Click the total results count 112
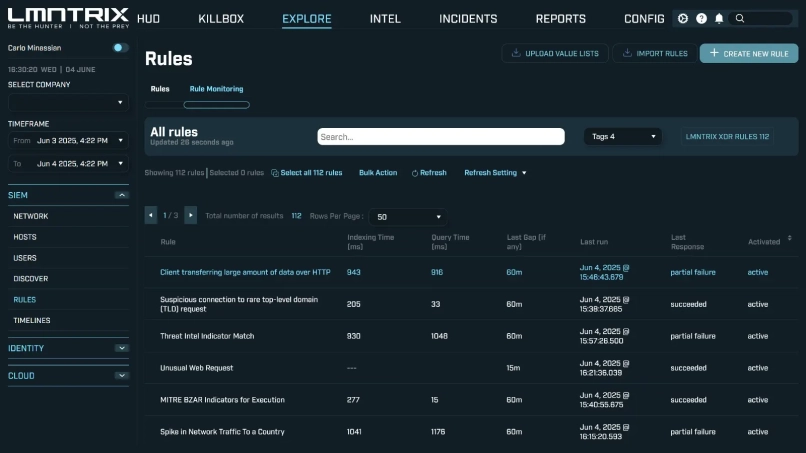This screenshot has width=806, height=453. tap(297, 216)
